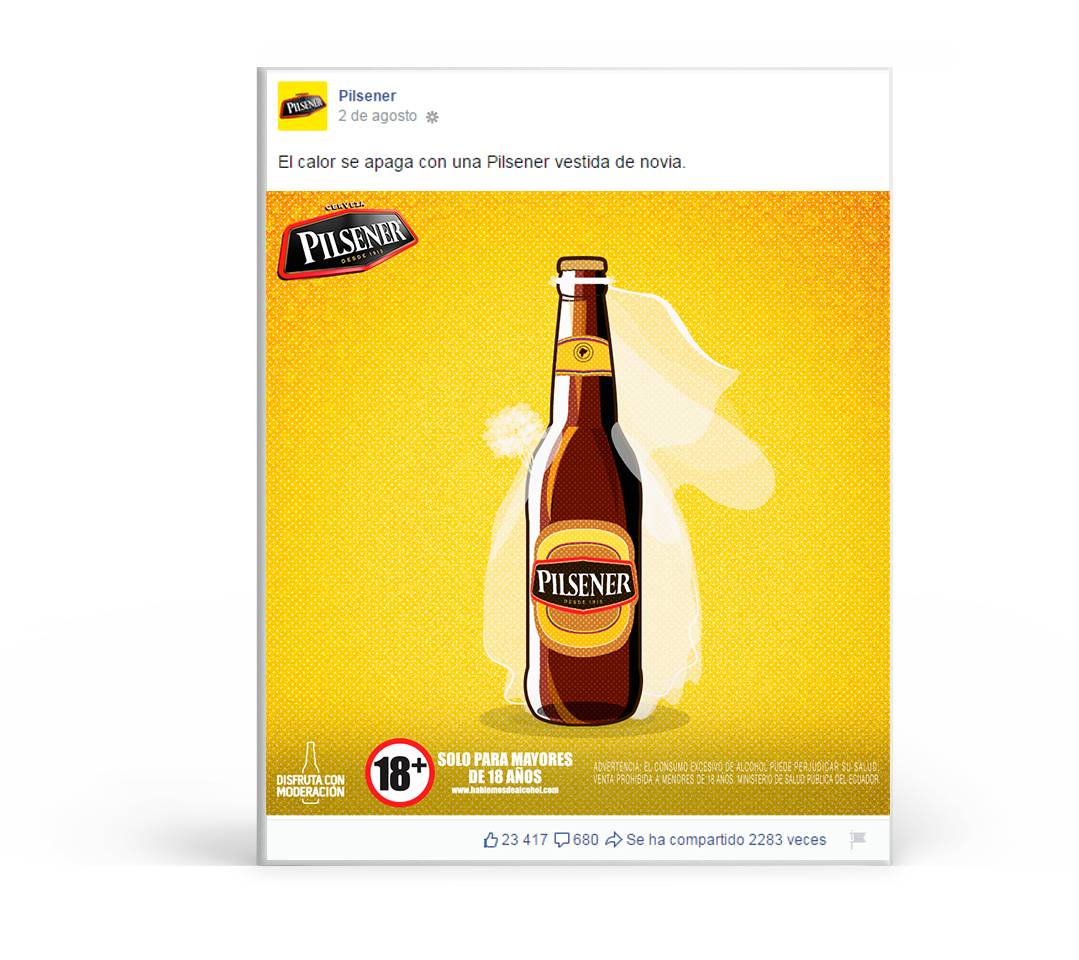The width and height of the screenshot is (1079, 960).
Task: Click the Pilsener logo in the ad image
Action: 347,241
